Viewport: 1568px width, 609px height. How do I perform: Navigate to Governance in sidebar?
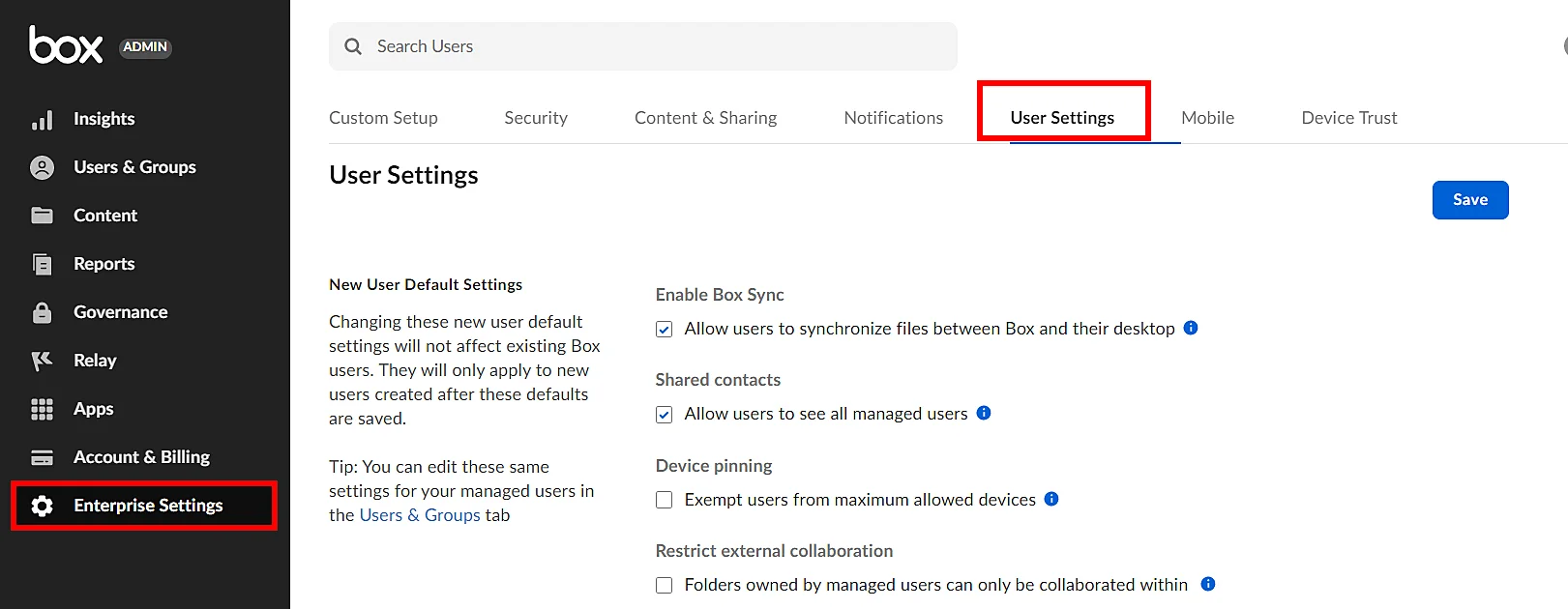[x=121, y=312]
